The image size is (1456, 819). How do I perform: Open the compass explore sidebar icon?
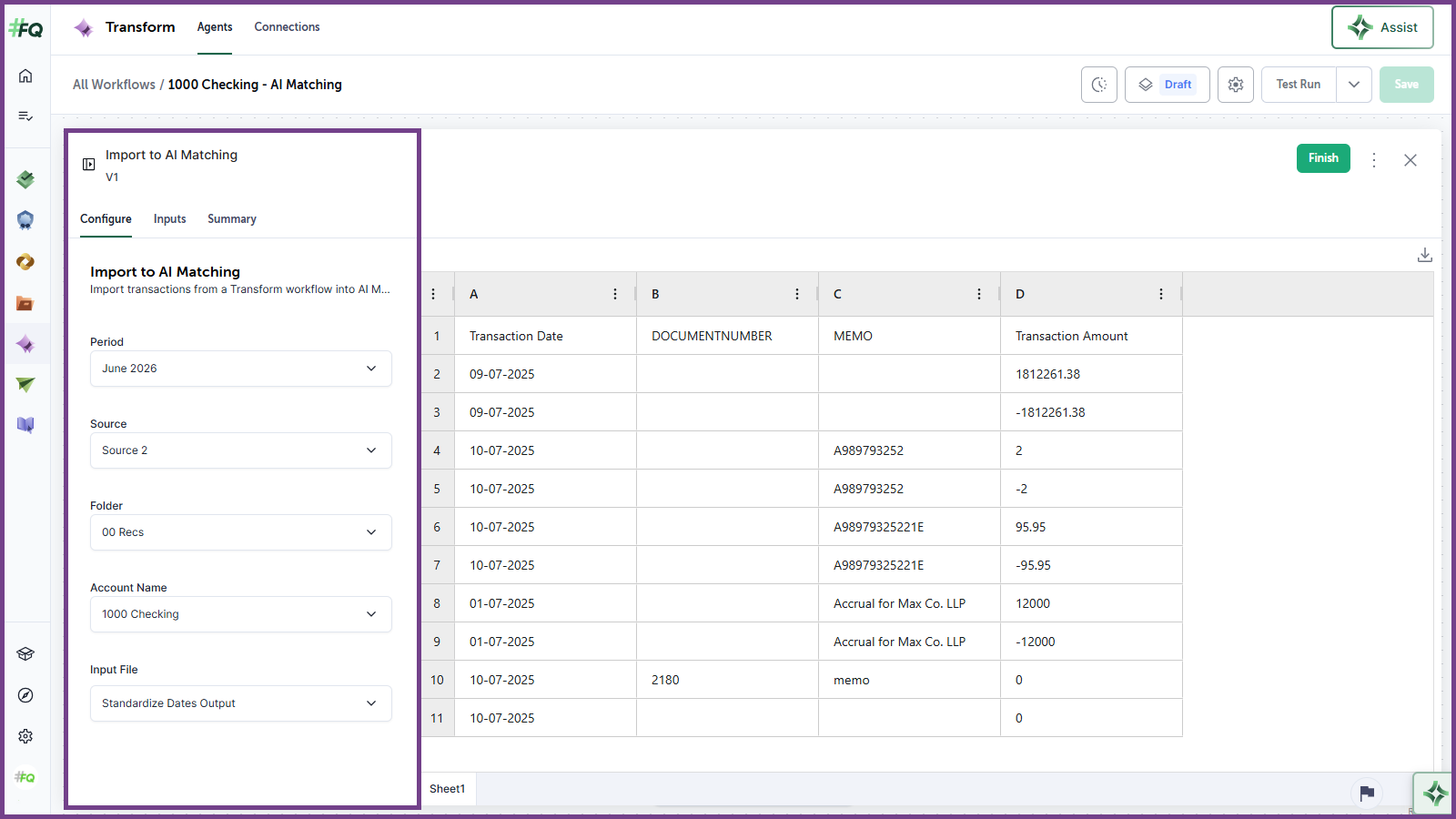coord(25,695)
